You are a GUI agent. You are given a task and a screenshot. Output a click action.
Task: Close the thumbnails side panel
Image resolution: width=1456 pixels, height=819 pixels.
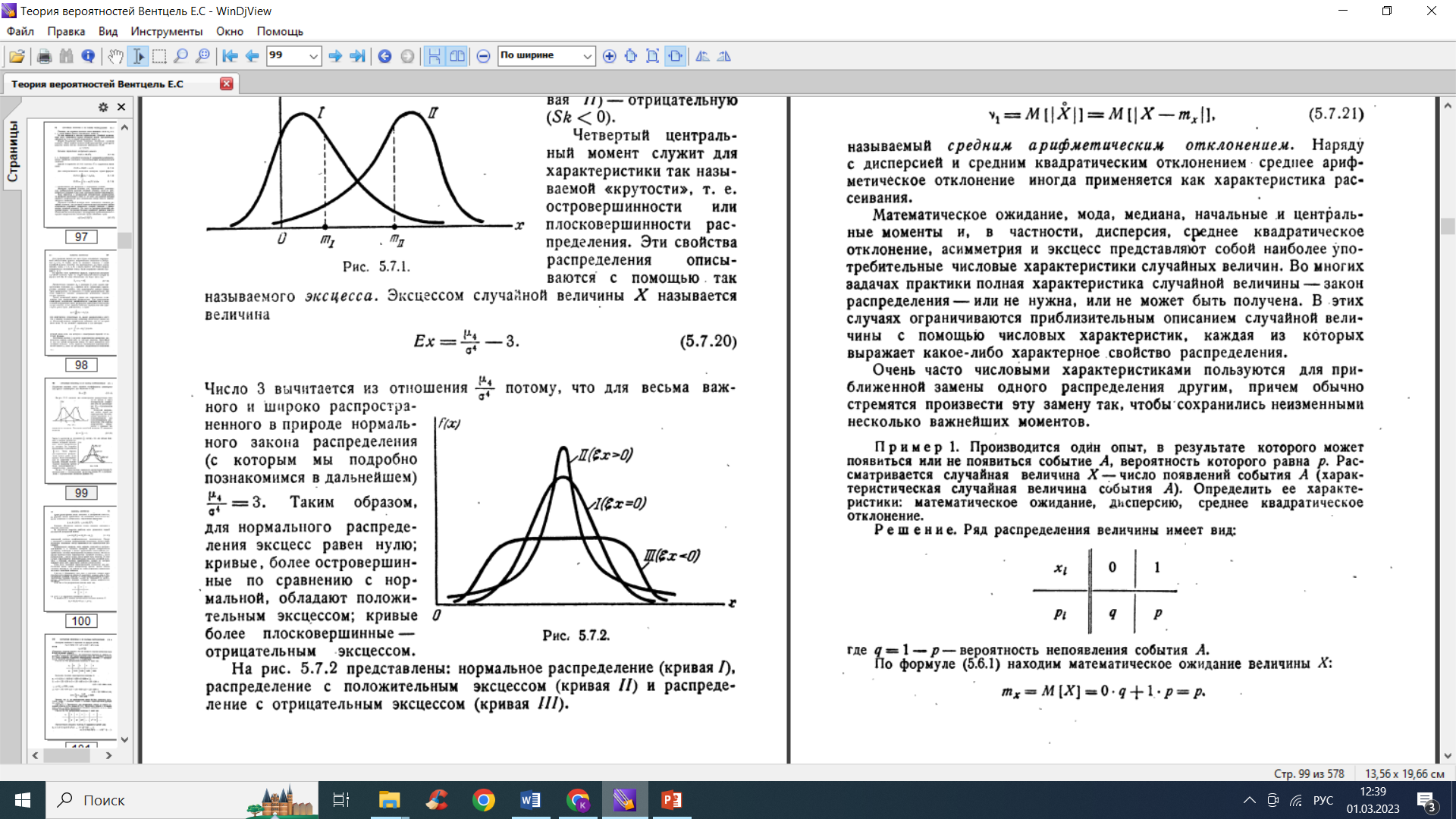(x=121, y=107)
